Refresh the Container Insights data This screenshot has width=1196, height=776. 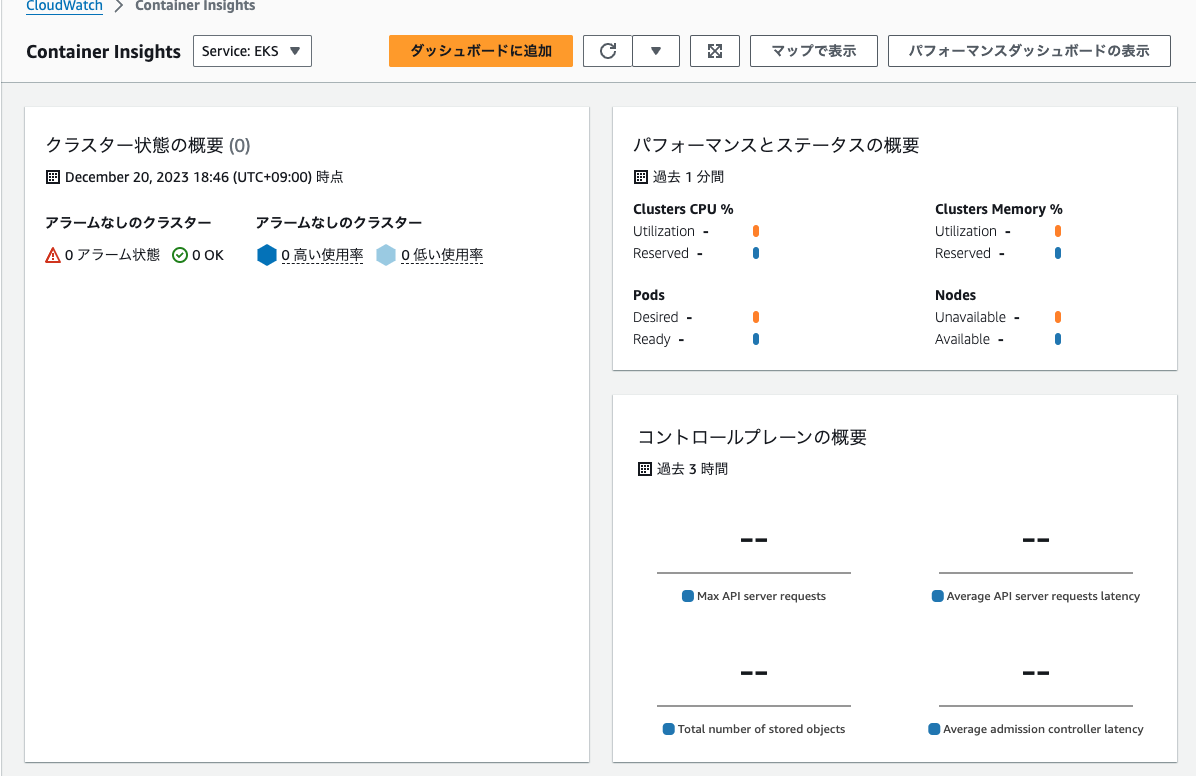pyautogui.click(x=608, y=51)
